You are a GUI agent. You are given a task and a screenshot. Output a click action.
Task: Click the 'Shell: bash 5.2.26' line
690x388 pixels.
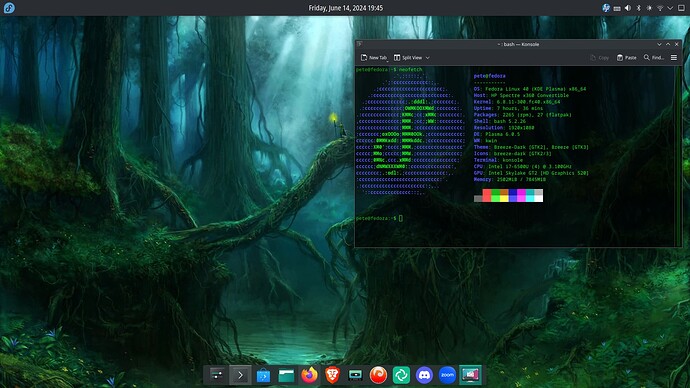[x=499, y=121]
